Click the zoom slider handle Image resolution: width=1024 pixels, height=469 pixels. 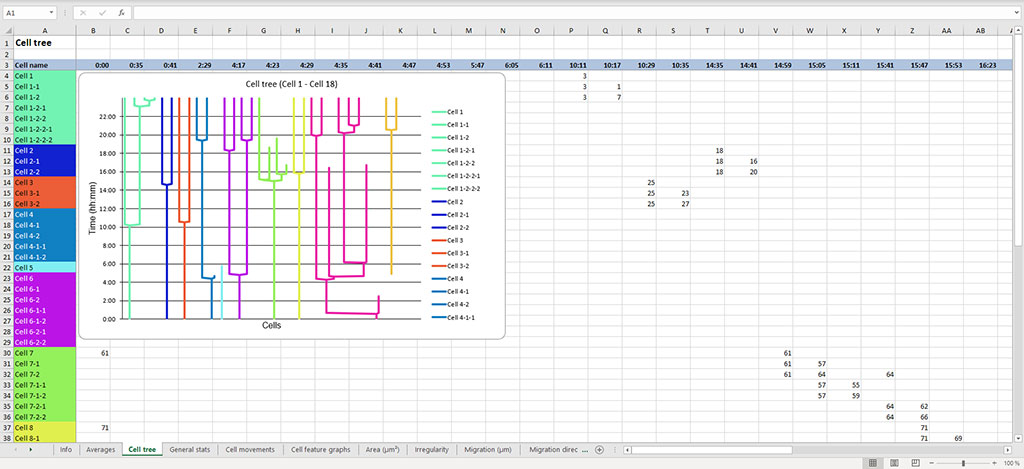[963, 462]
